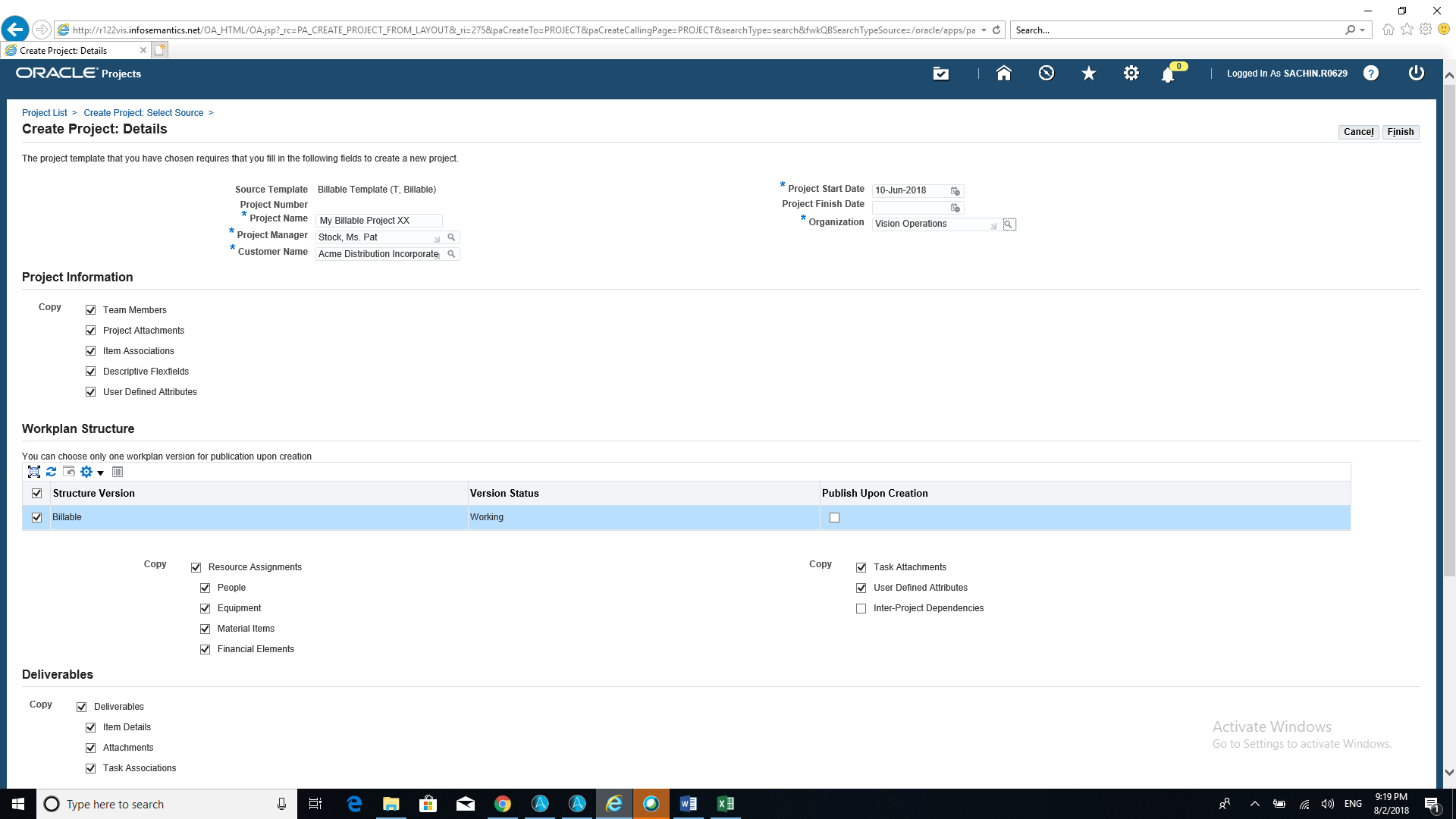Switch to Create Project: Details browser tab
Image resolution: width=1456 pixels, height=819 pixels.
(75, 51)
